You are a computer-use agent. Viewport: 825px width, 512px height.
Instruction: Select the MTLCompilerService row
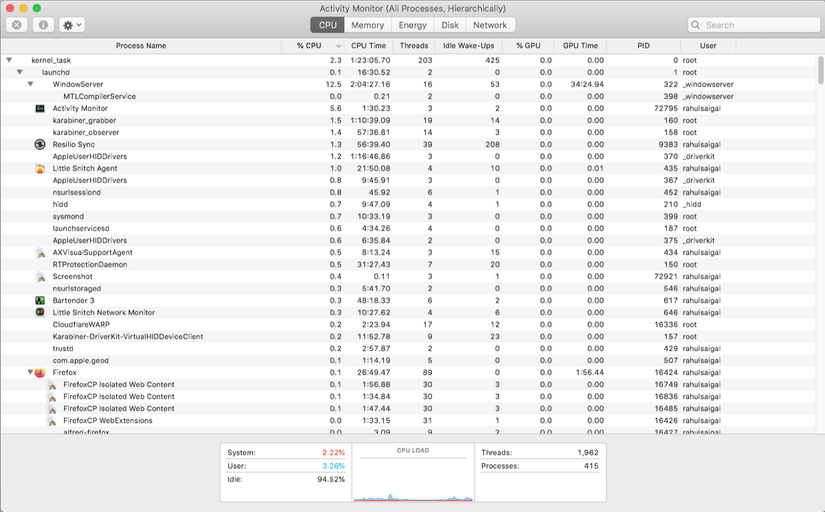tap(408, 96)
